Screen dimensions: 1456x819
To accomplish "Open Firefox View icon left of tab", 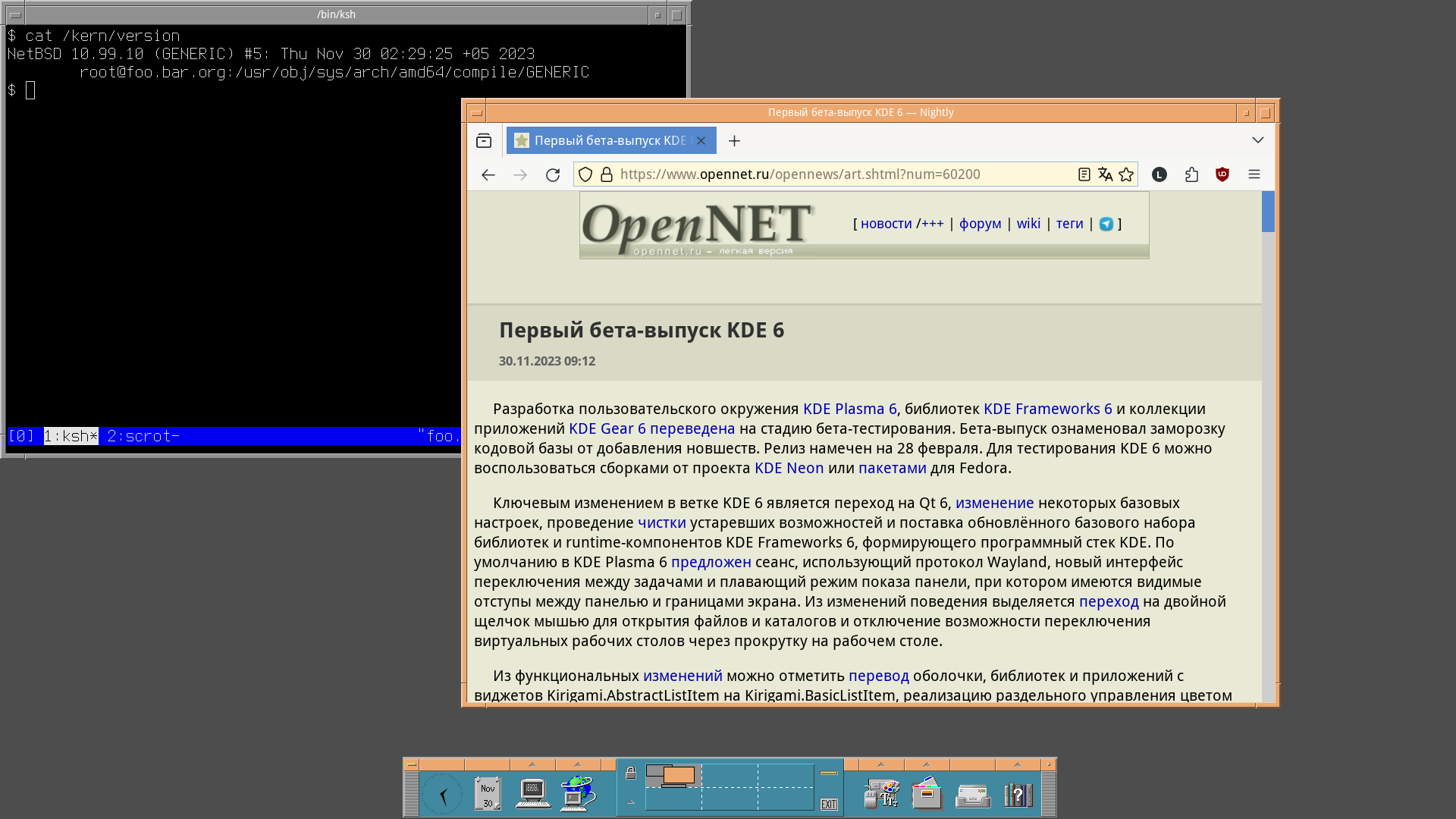I will coord(484,141).
